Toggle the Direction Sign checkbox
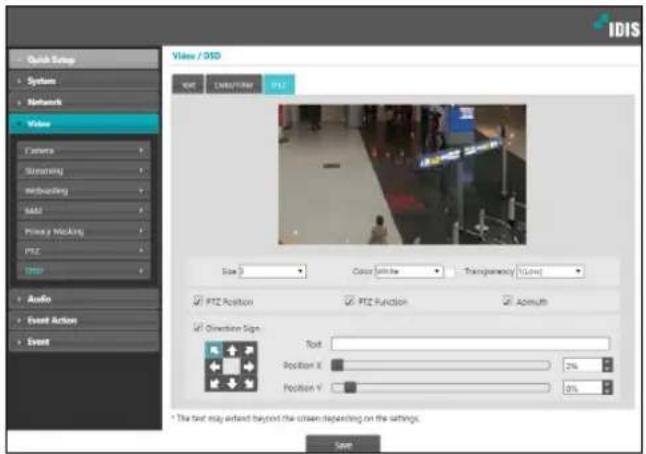 pos(198,327)
